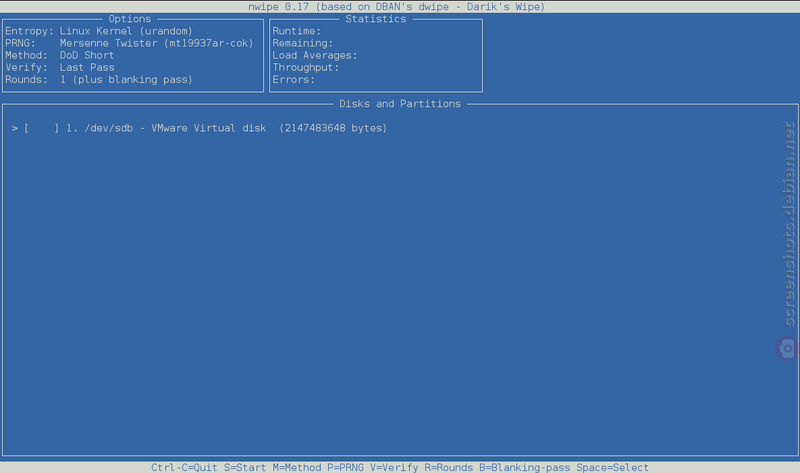Click the Runtime label in Statistics
Screen dimensions: 800x473
tap(296, 31)
